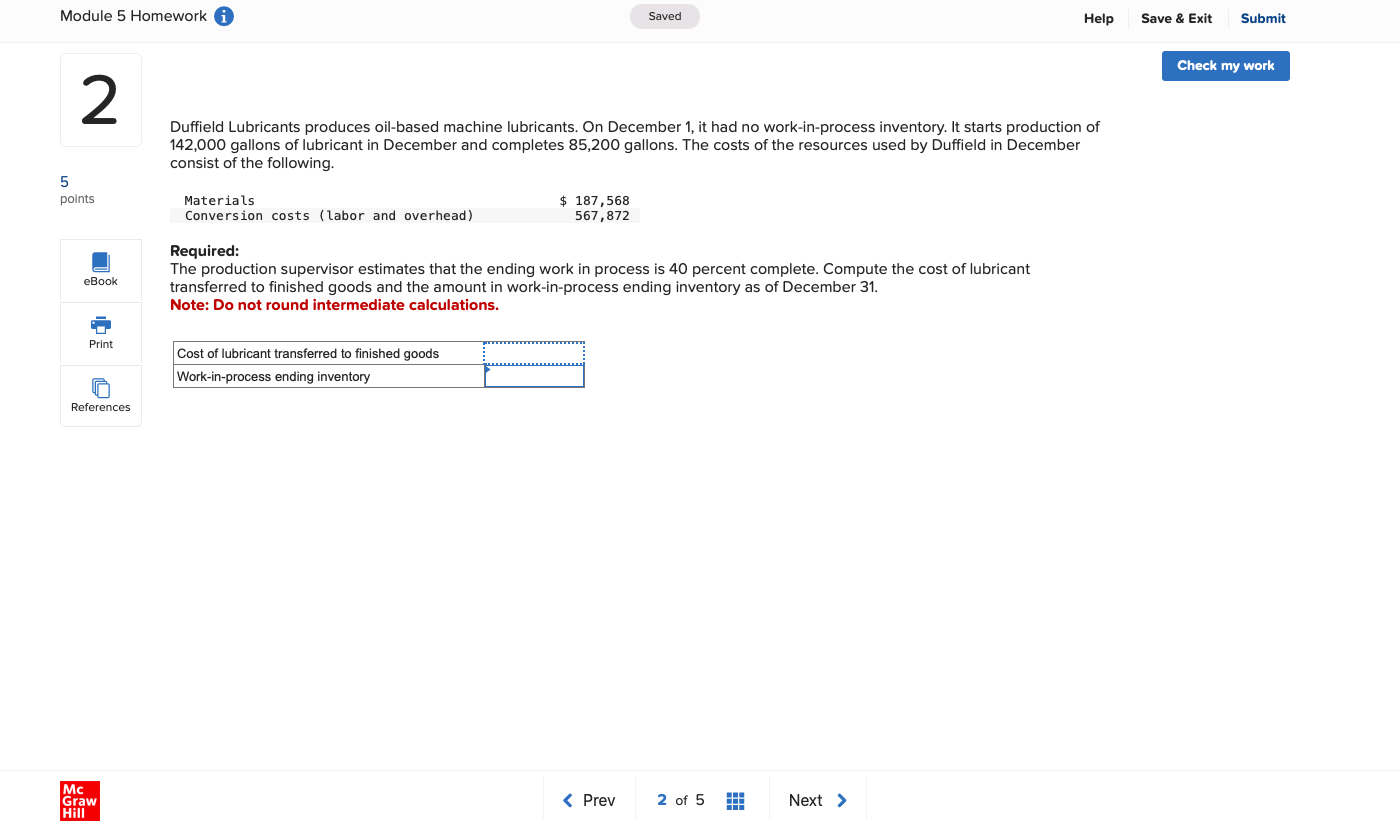Click the Next navigation button
The width and height of the screenshot is (1400, 829).
click(x=806, y=800)
